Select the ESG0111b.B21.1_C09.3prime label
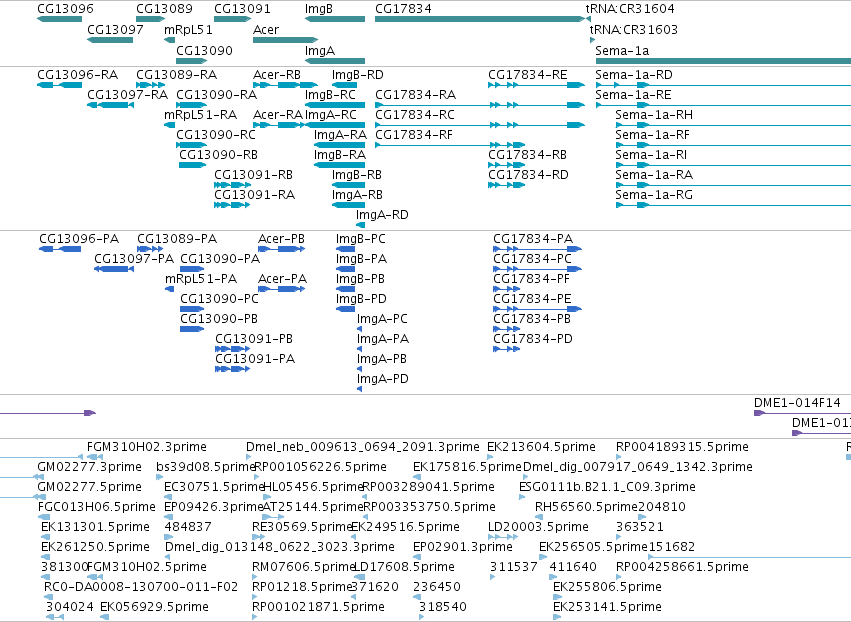Viewport: 851px width, 622px height. click(x=607, y=486)
